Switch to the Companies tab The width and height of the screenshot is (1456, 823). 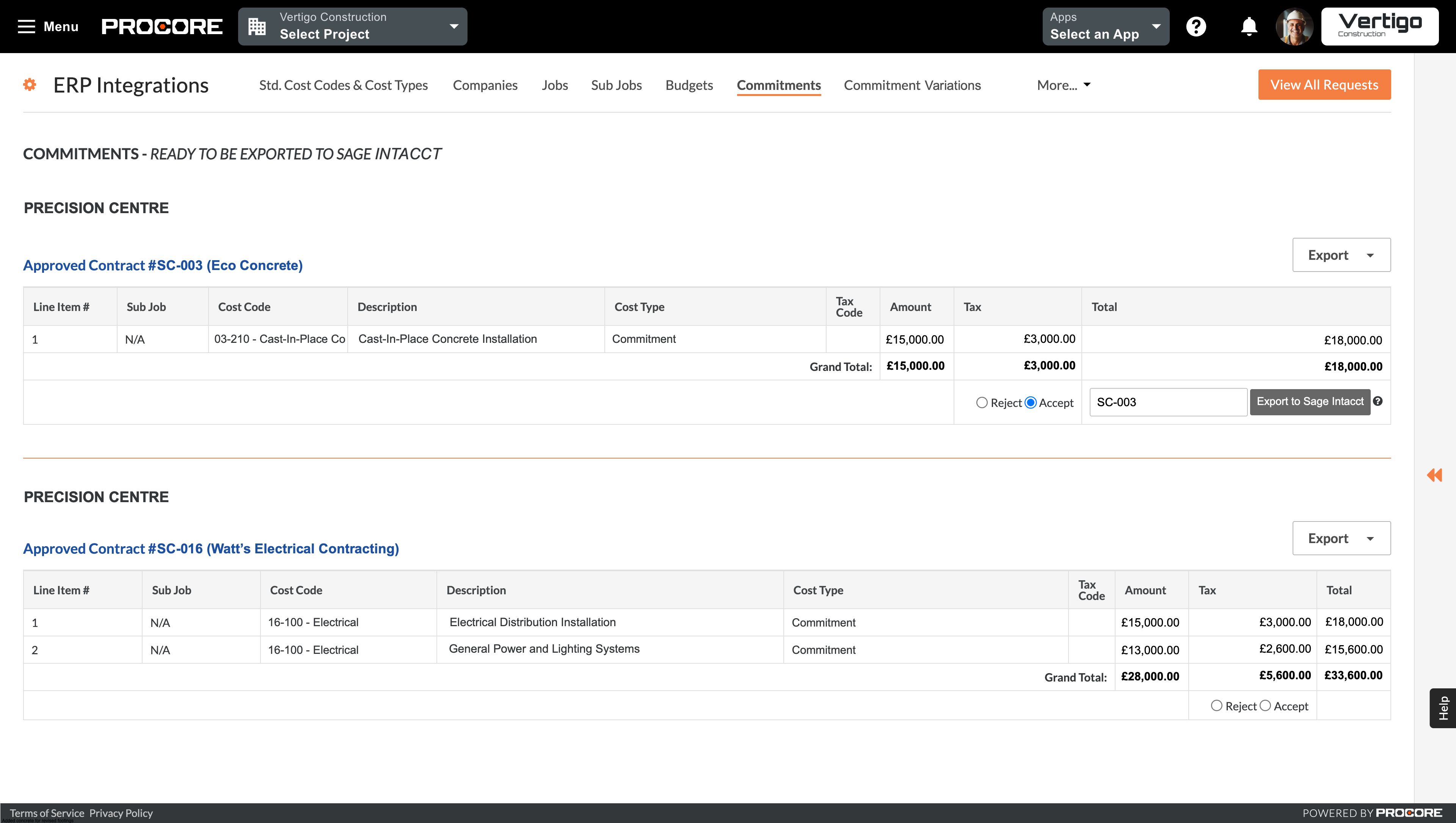click(x=485, y=85)
